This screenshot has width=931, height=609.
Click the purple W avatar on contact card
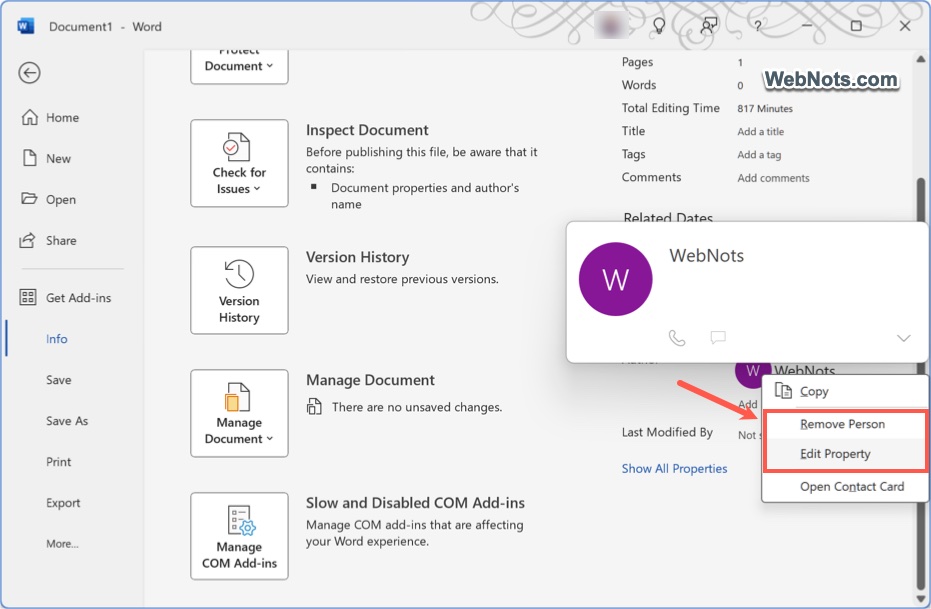click(x=615, y=279)
